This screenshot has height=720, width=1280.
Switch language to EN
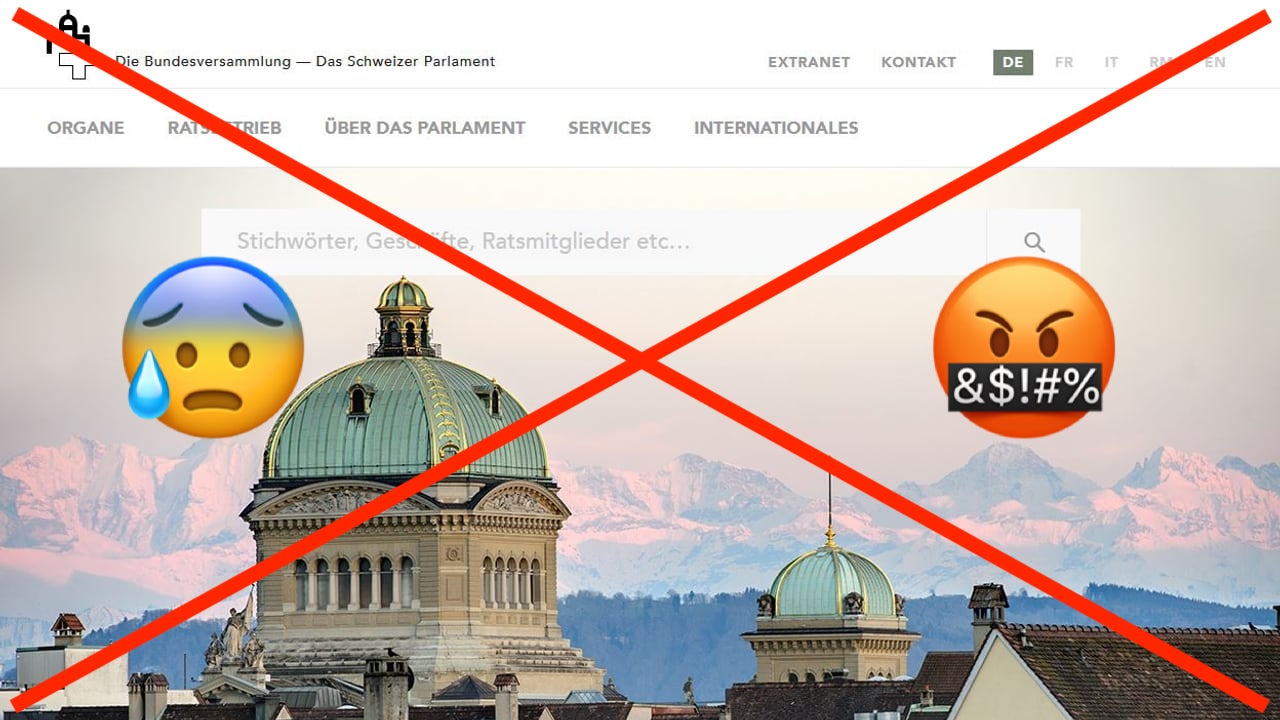coord(1215,62)
